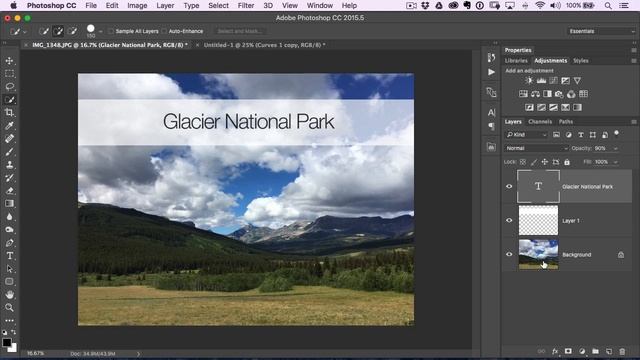Open macOS Spotlight search
The width and height of the screenshot is (640, 360).
coord(608,5)
